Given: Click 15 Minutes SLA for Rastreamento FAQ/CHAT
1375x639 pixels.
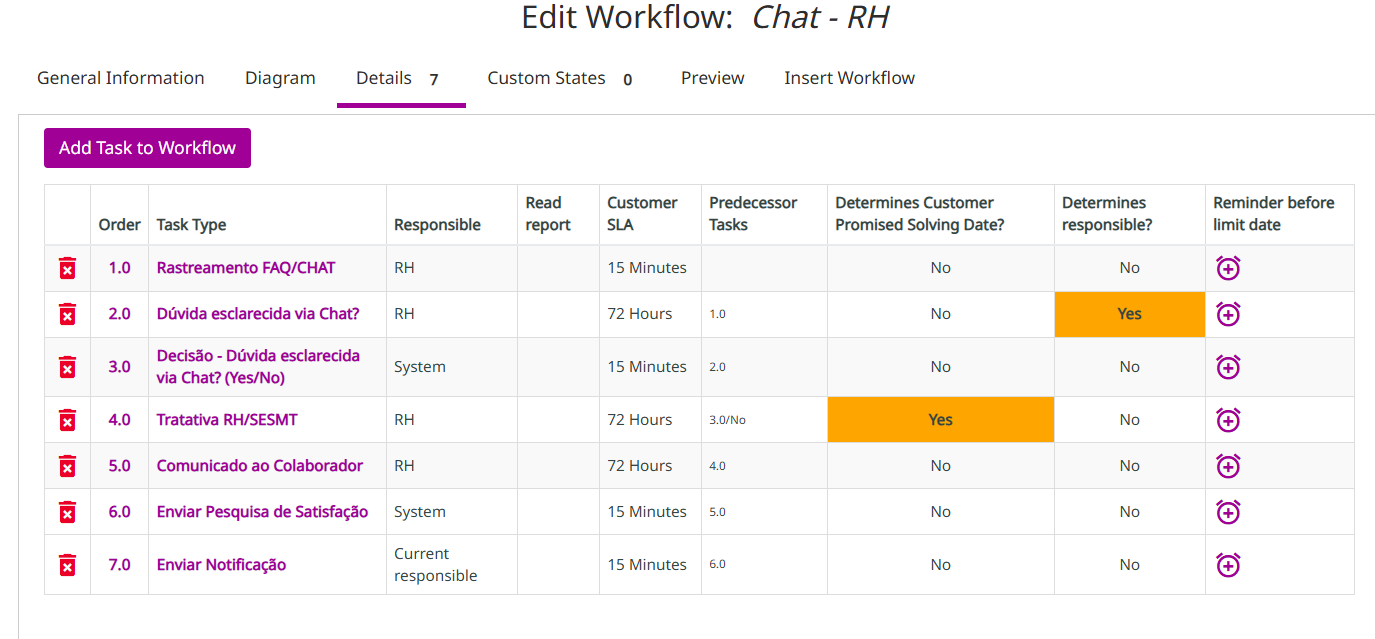Looking at the screenshot, I should coord(647,268).
